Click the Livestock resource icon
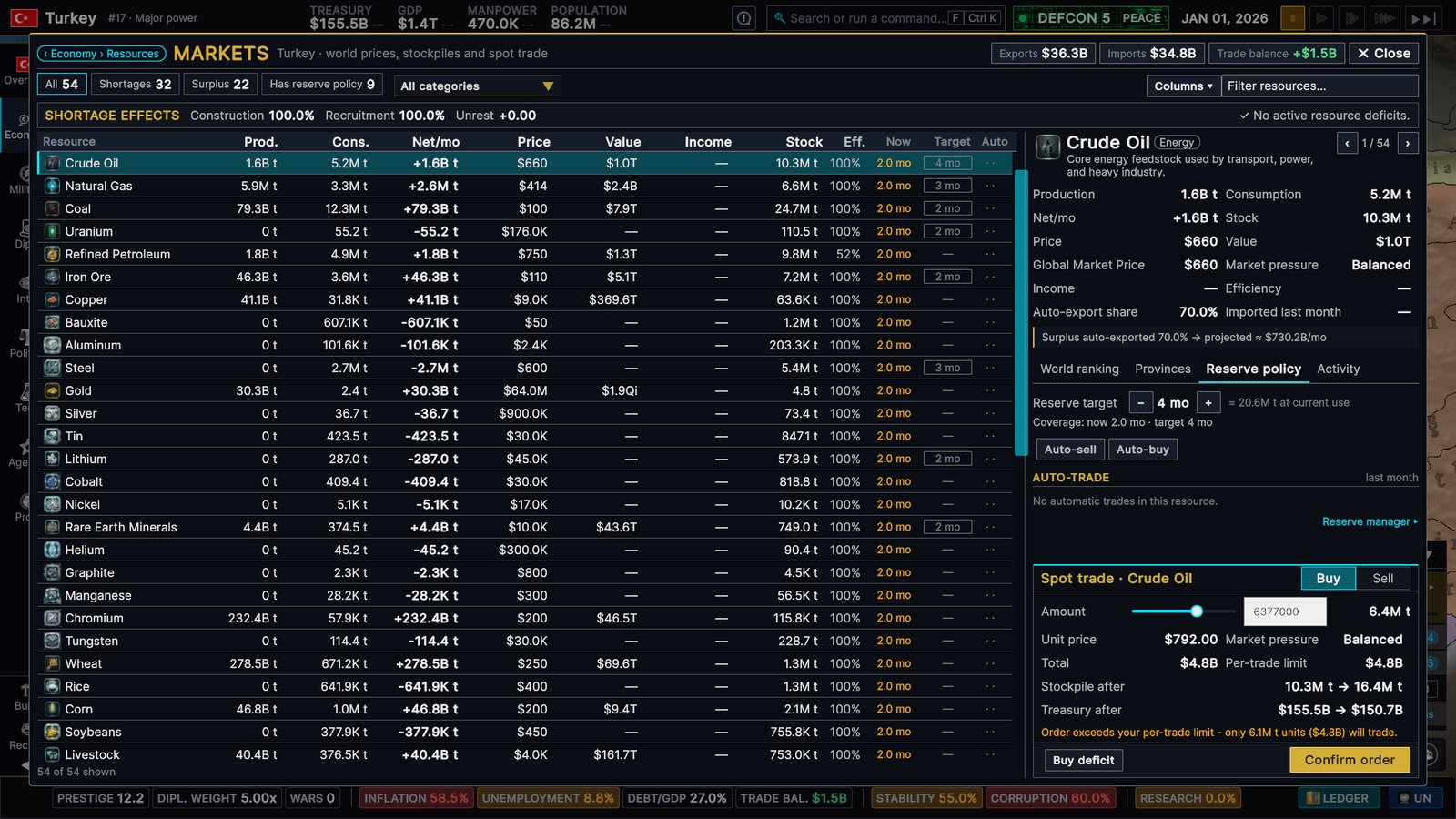This screenshot has height=819, width=1456. [53, 754]
